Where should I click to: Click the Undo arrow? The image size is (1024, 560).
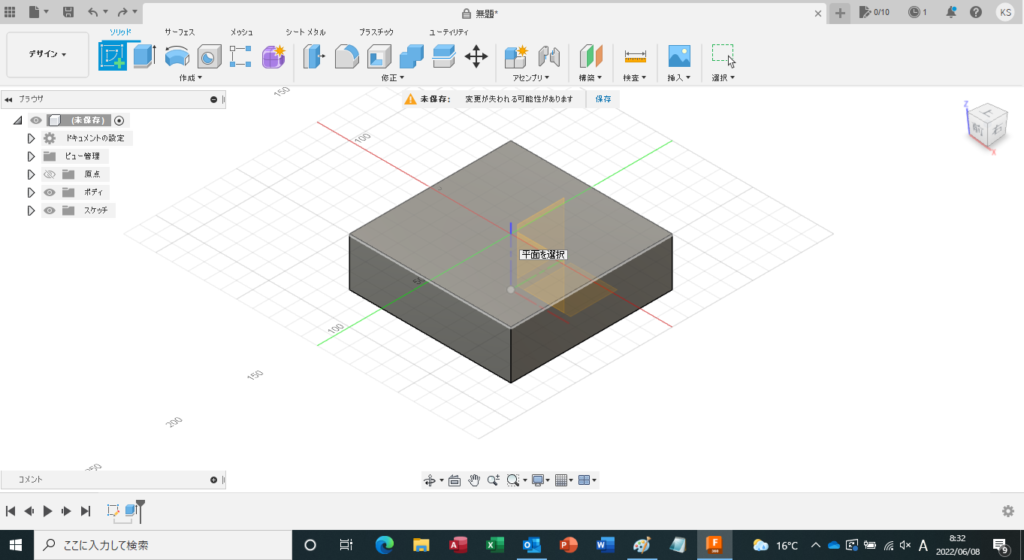(93, 12)
